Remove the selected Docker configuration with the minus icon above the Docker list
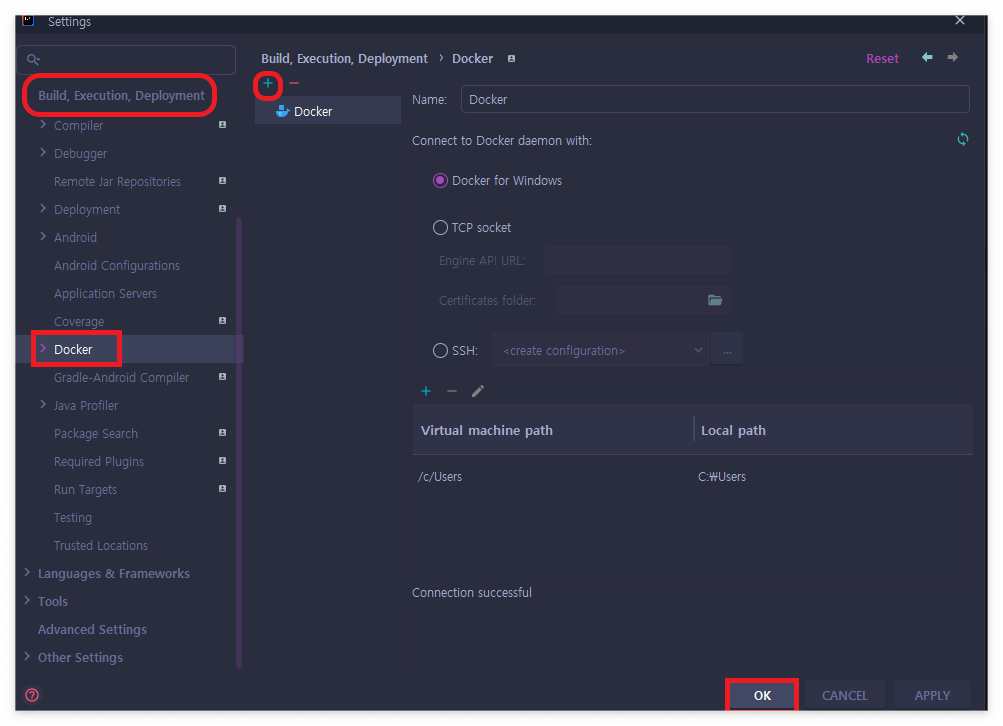Viewport: 1003px width, 726px height. 294,83
